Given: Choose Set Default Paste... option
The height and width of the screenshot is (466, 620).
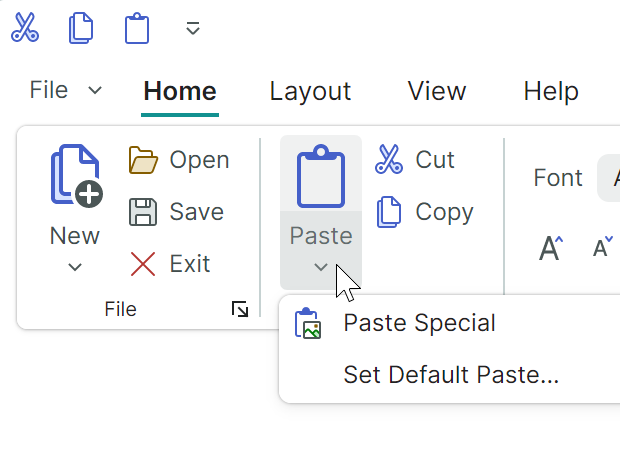Looking at the screenshot, I should [x=450, y=375].
